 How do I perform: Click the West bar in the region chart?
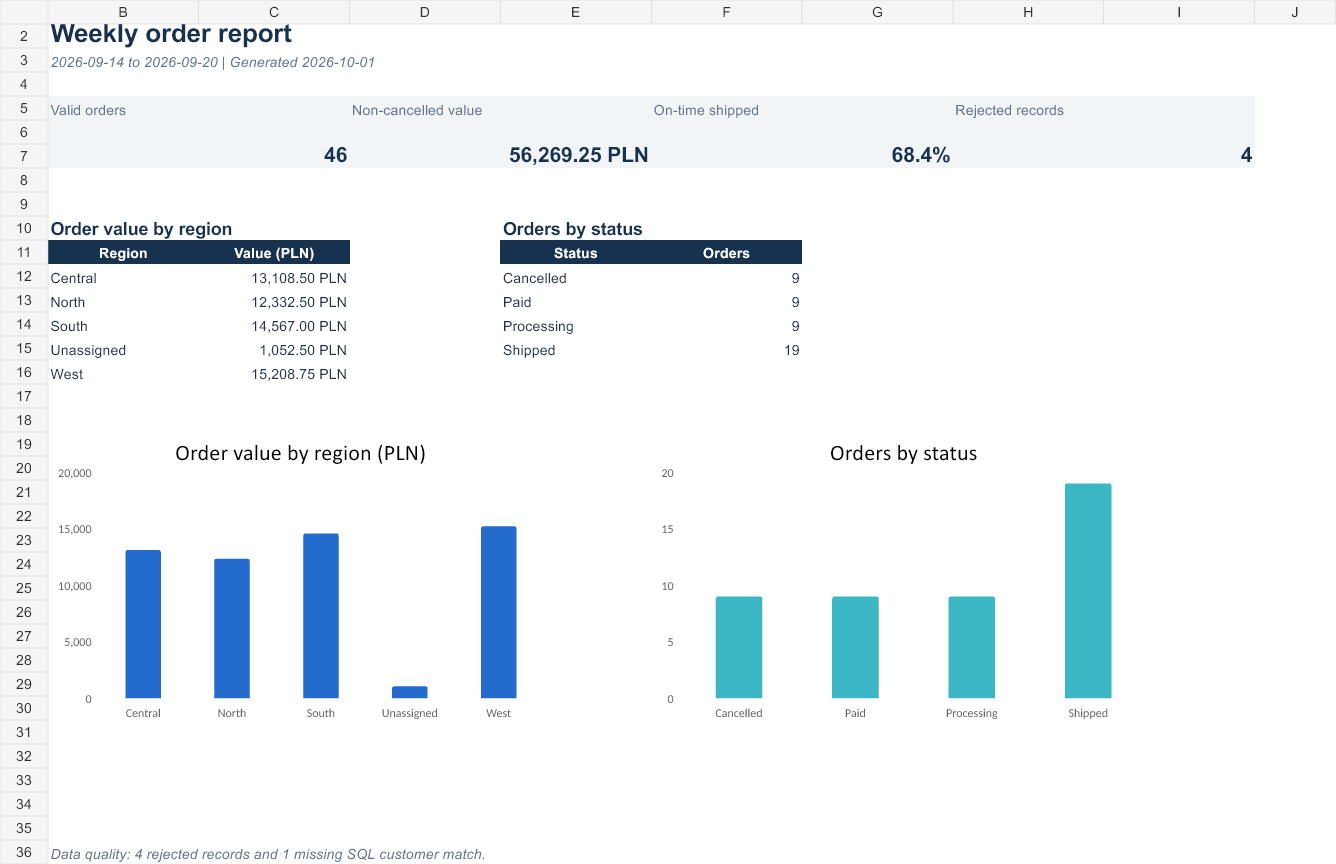coord(499,612)
